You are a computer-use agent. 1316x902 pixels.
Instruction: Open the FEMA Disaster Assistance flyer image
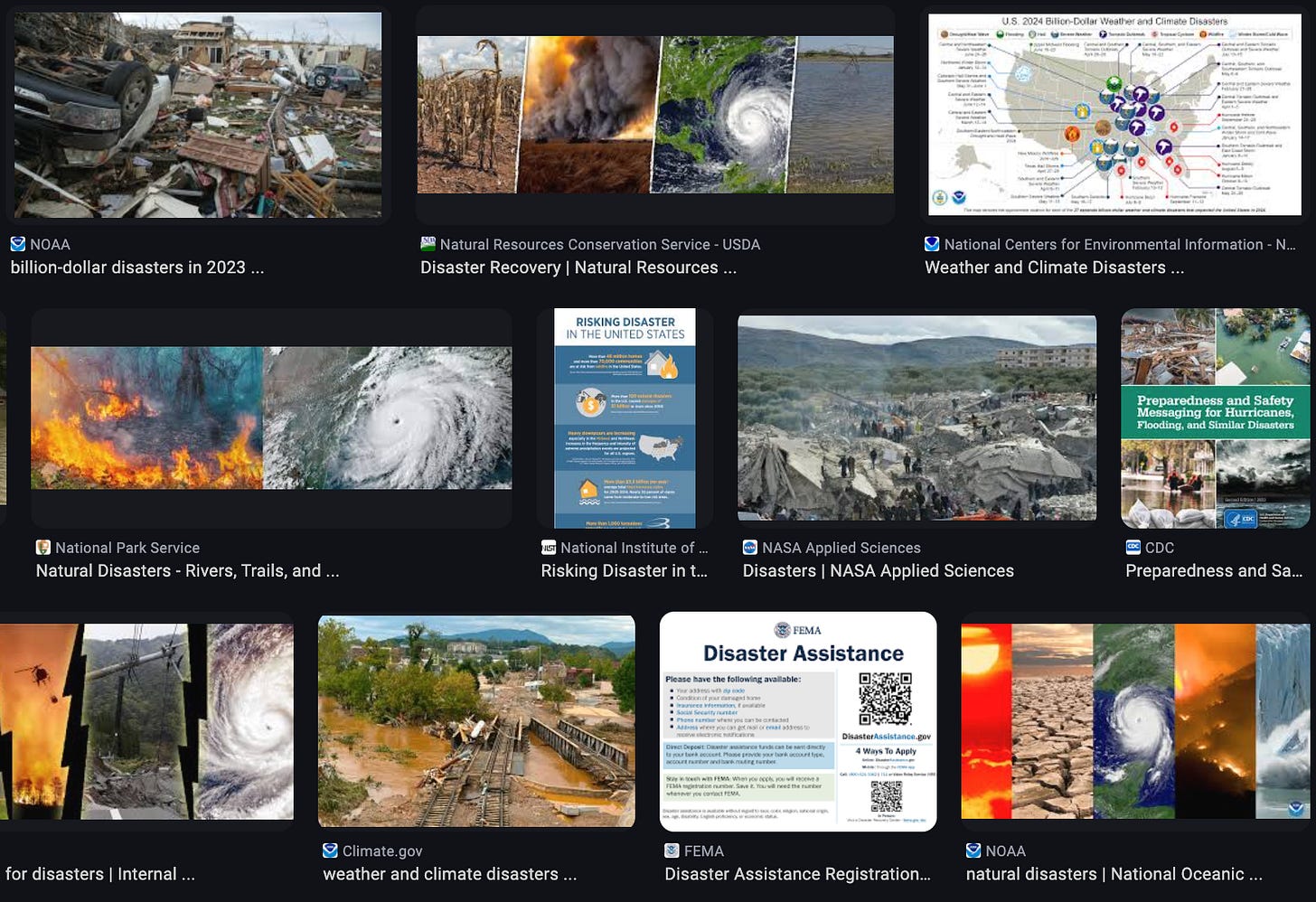(798, 721)
